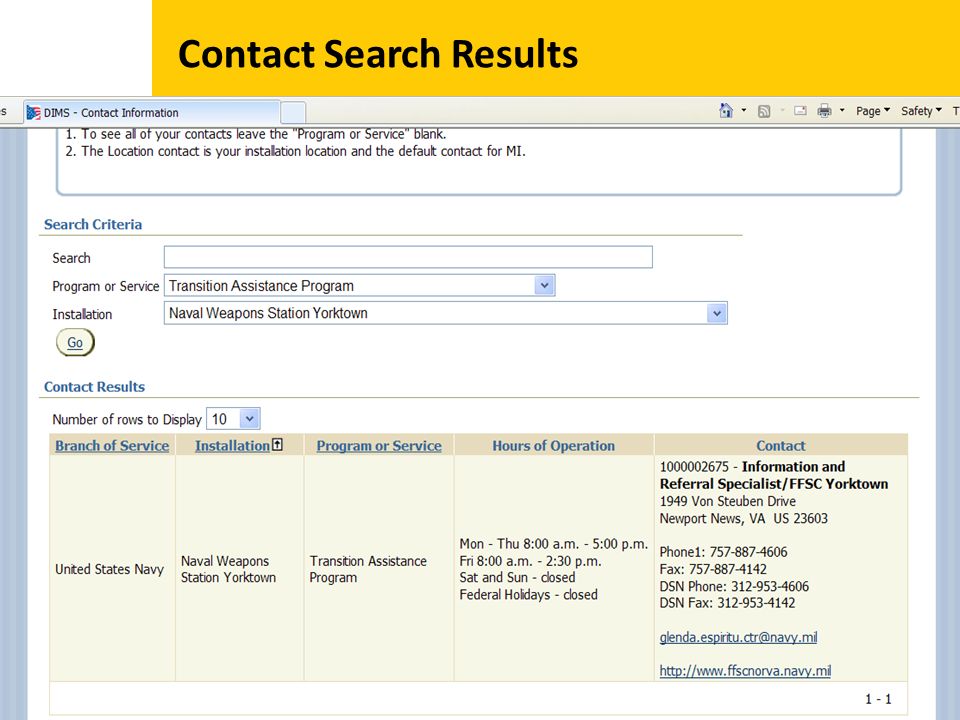Sort by Installation column header
The height and width of the screenshot is (720, 960).
(232, 446)
